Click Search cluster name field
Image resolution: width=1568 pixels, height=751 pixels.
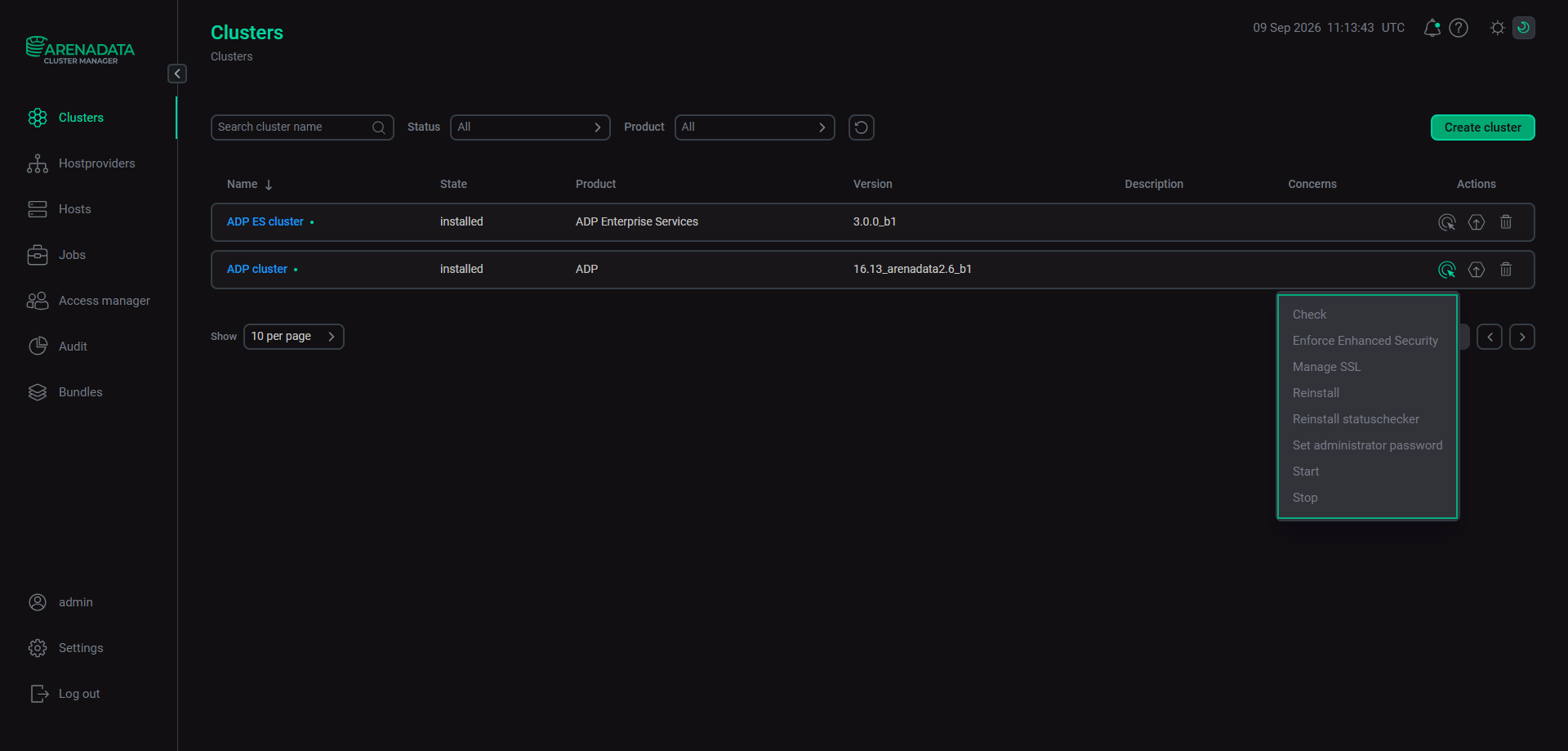[x=302, y=127]
